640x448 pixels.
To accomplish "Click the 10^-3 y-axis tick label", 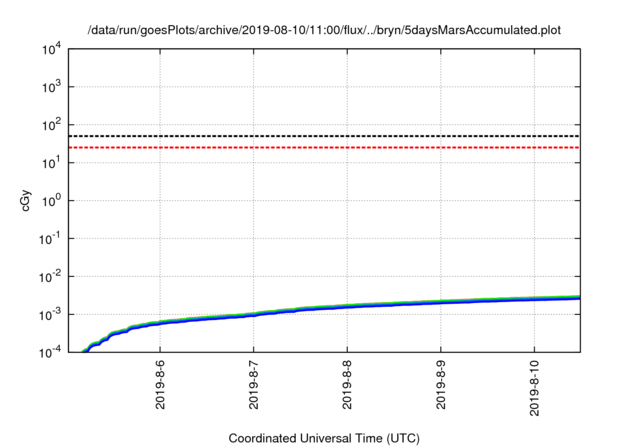I will [50, 315].
